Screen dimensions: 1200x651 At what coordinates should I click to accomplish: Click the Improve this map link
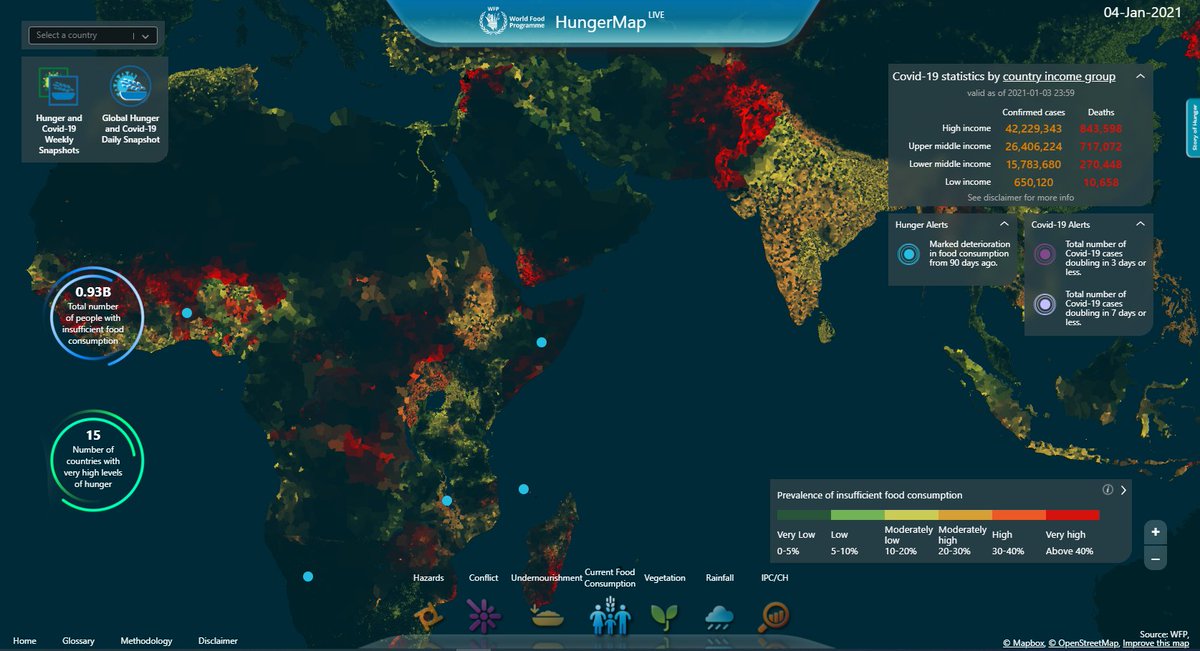pyautogui.click(x=1157, y=643)
